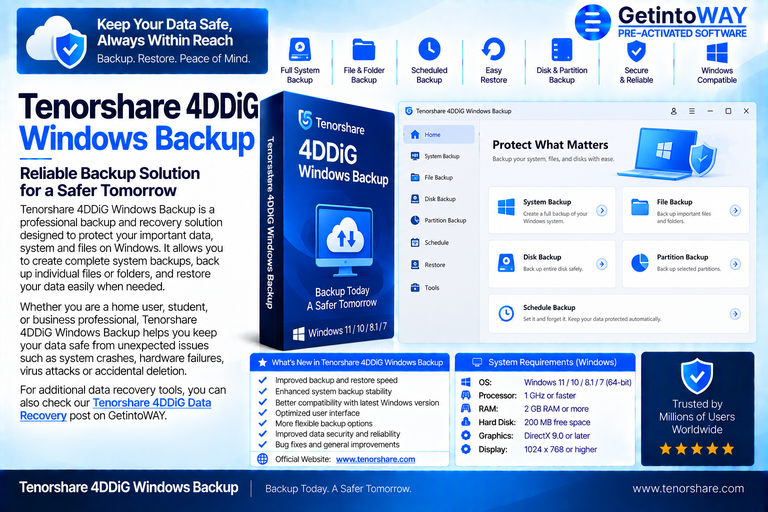Click the footer www.tenorshare.com text

pos(688,488)
